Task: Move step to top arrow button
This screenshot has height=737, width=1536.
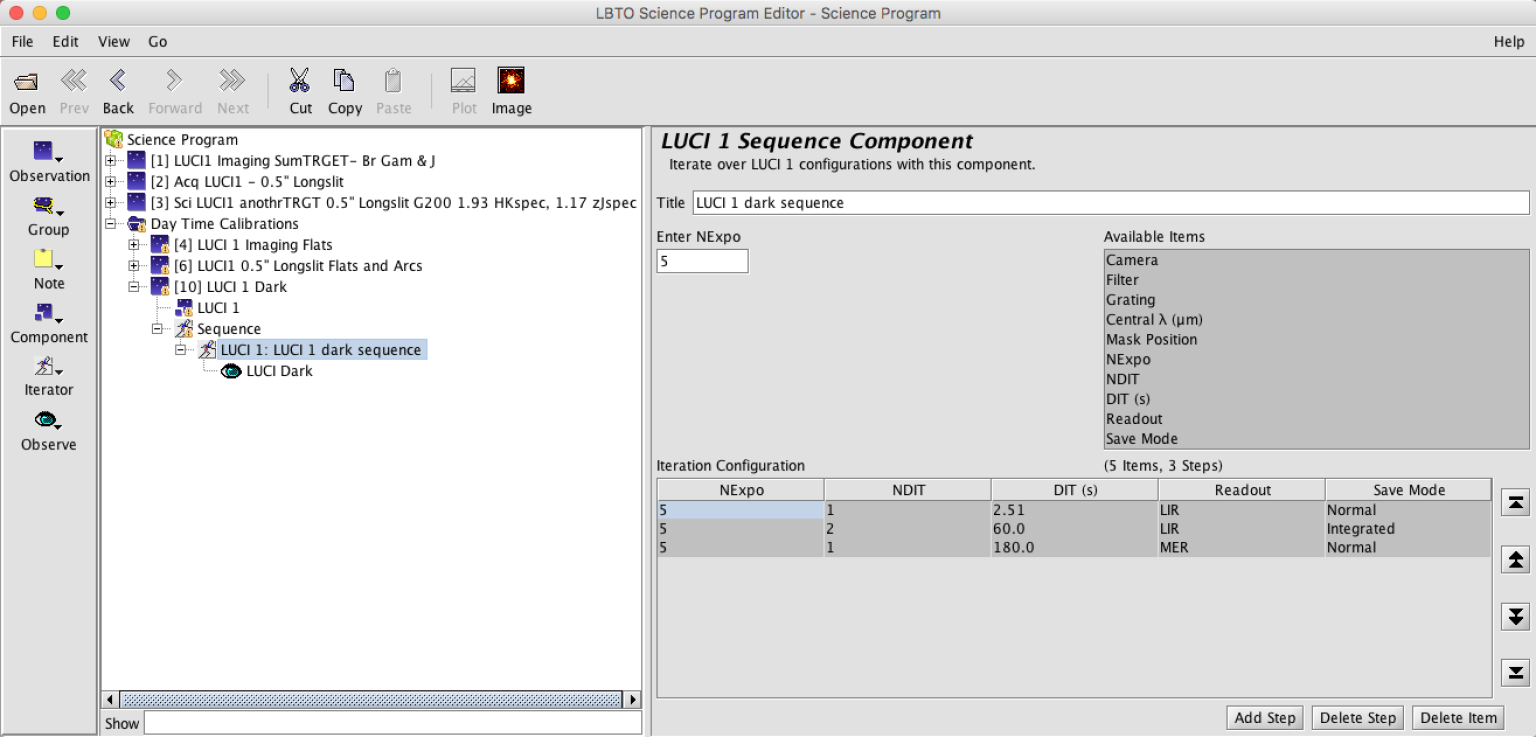Action: tap(1516, 503)
